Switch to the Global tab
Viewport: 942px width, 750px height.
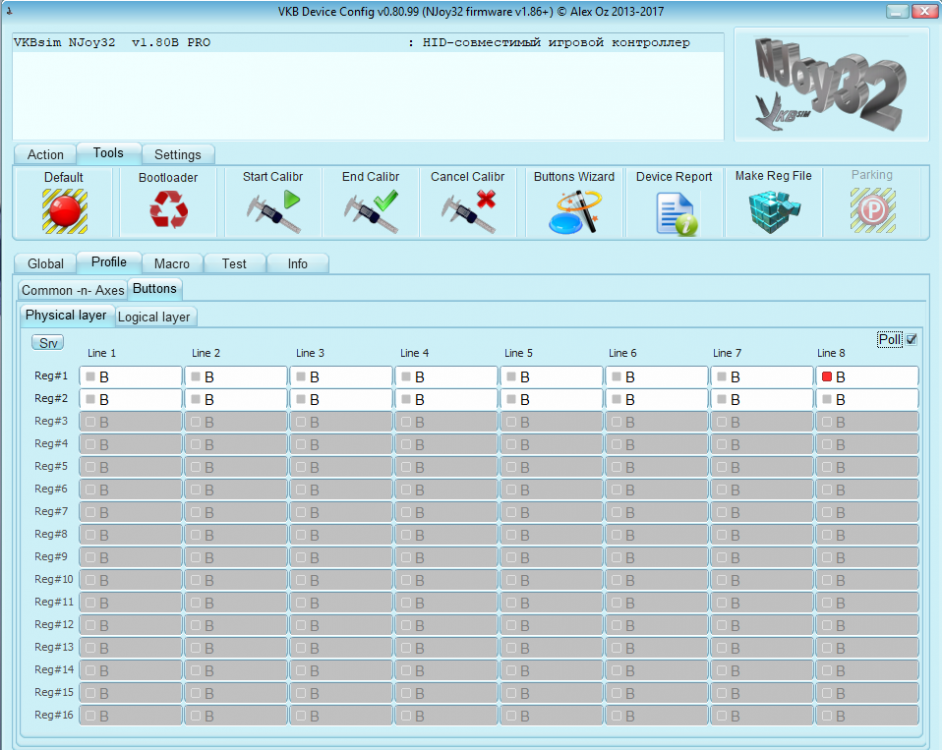tap(45, 264)
